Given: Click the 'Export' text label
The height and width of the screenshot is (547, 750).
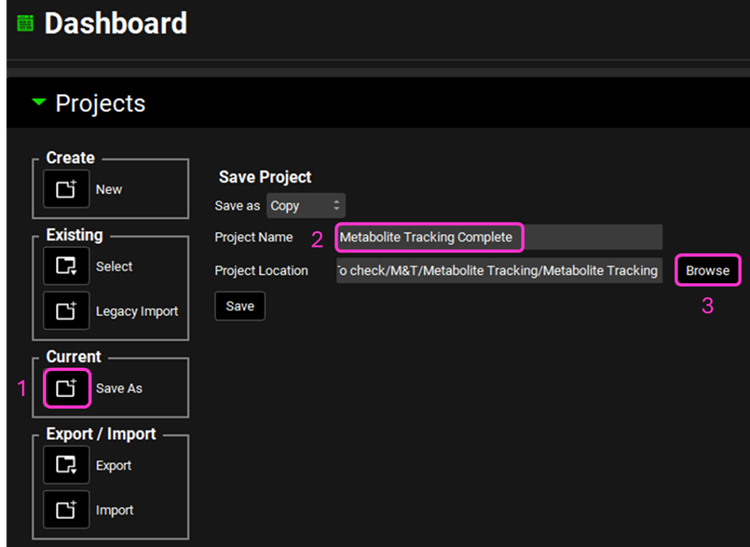Looking at the screenshot, I should 114,465.
